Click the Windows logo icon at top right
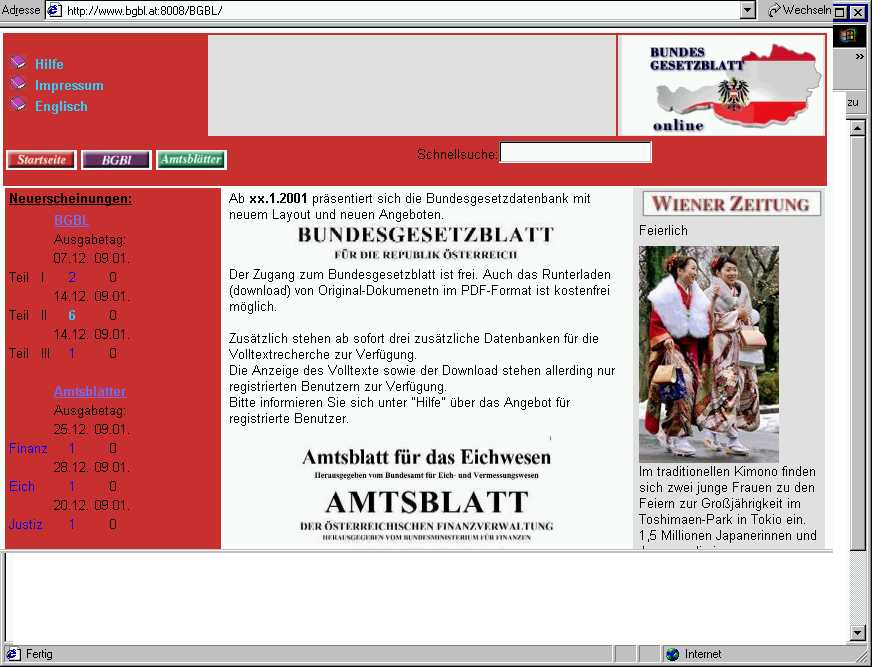 [x=848, y=36]
